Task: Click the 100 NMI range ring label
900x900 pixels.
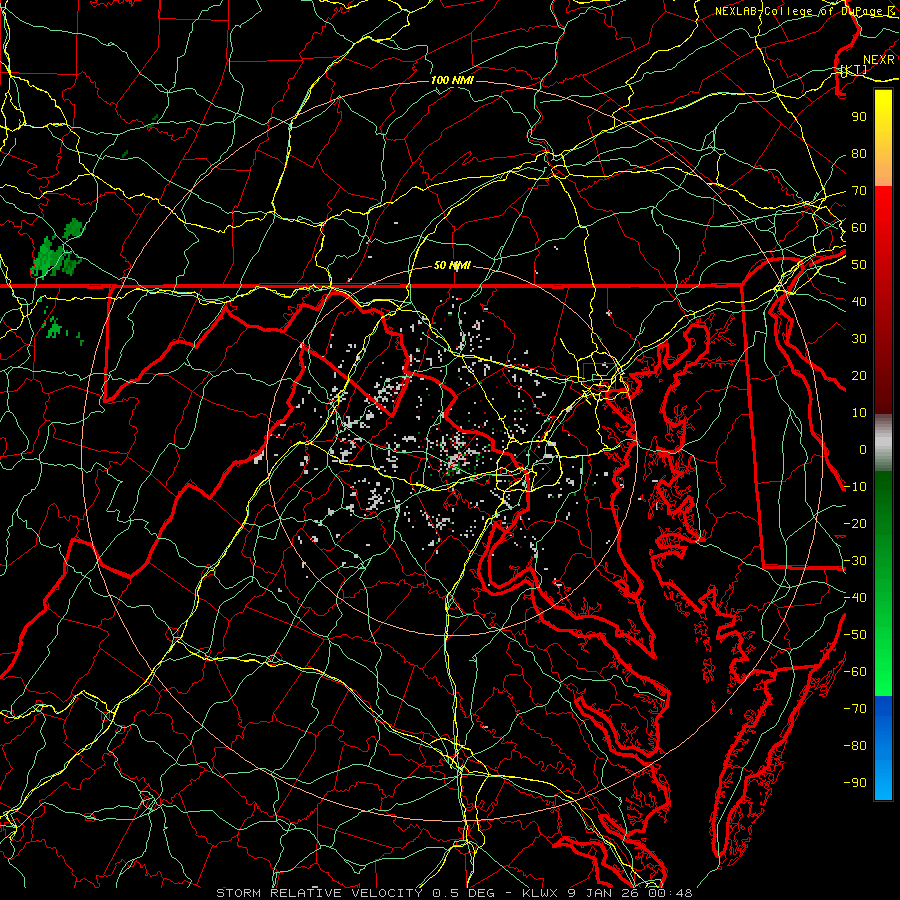Action: click(x=452, y=80)
